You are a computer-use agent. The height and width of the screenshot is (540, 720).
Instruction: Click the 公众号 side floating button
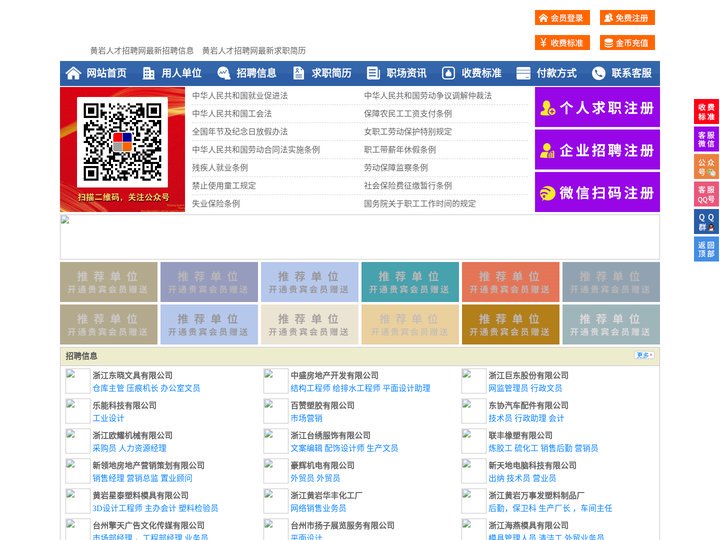coord(706,167)
